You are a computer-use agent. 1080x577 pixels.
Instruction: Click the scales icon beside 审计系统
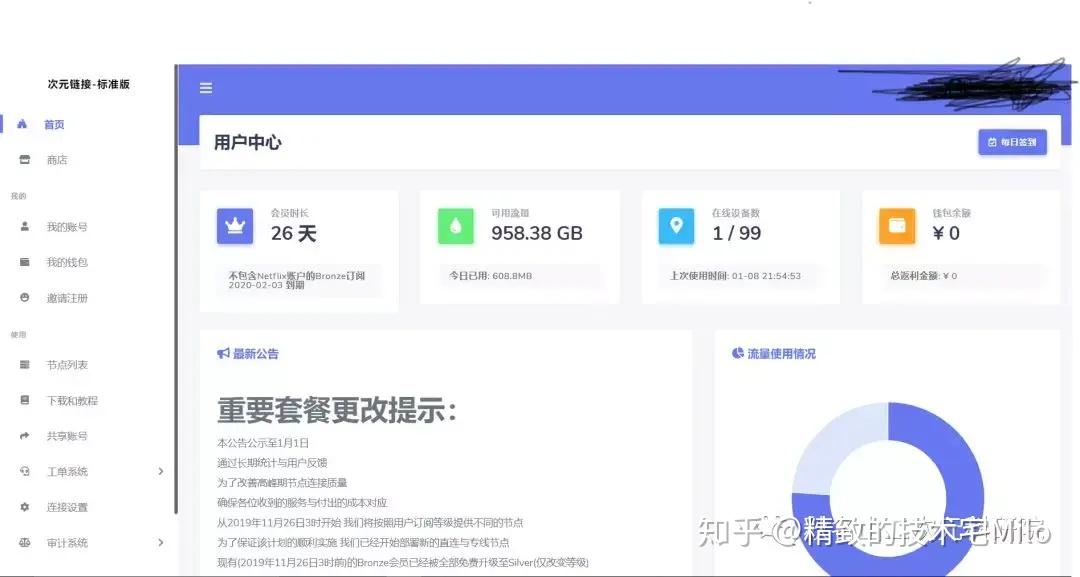pyautogui.click(x=25, y=543)
